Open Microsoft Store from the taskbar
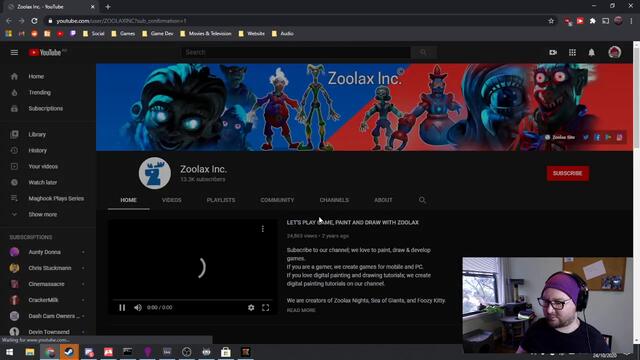Screen dimensions: 640x360 [x=226, y=352]
